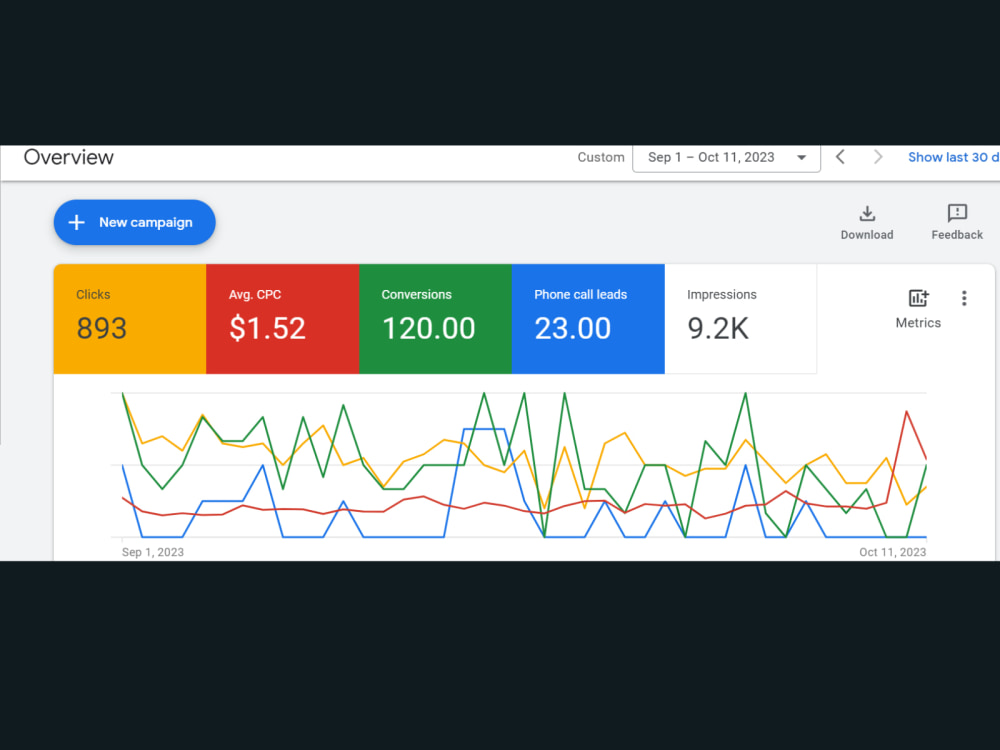Click the New campaign button
Viewport: 1000px width, 750px height.
tap(135, 222)
